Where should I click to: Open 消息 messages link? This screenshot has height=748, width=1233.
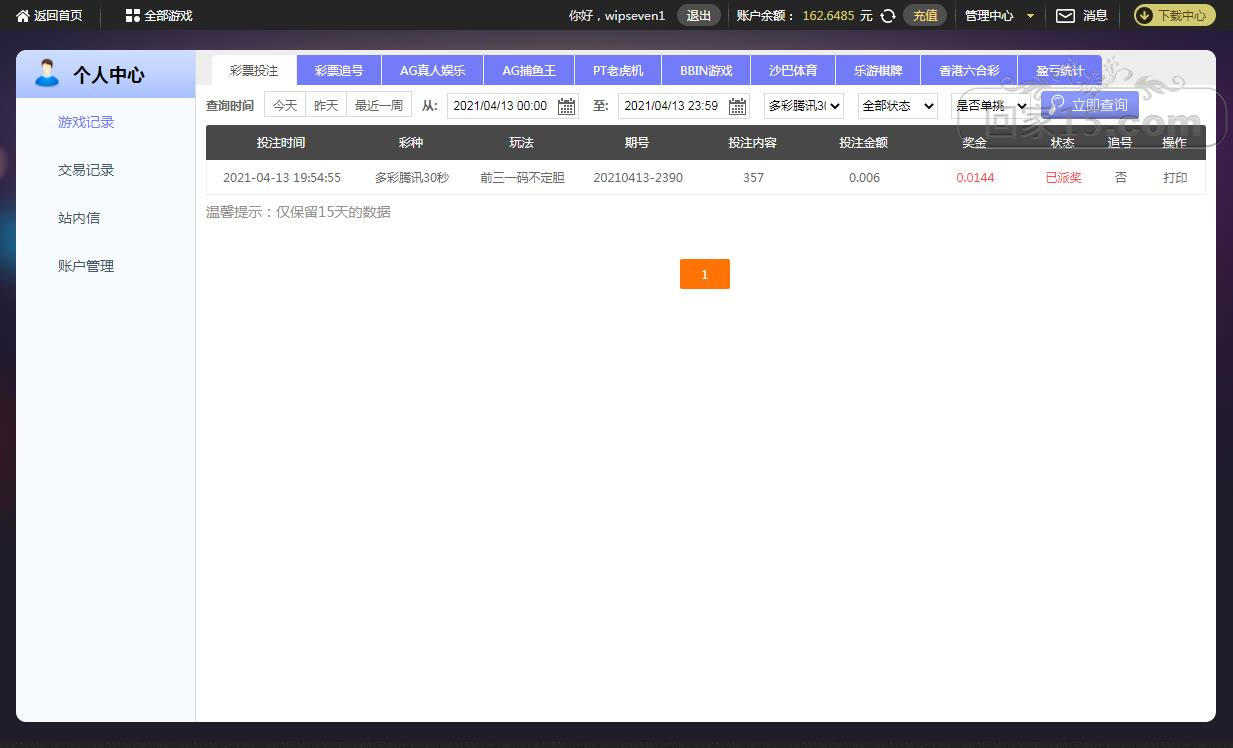coord(1095,16)
